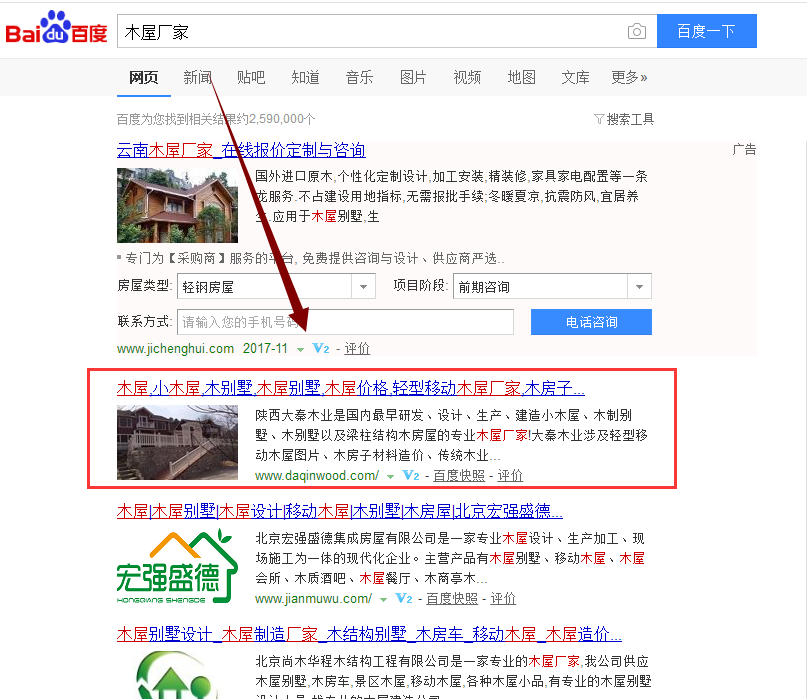Select the 网页 tab

(x=144, y=78)
